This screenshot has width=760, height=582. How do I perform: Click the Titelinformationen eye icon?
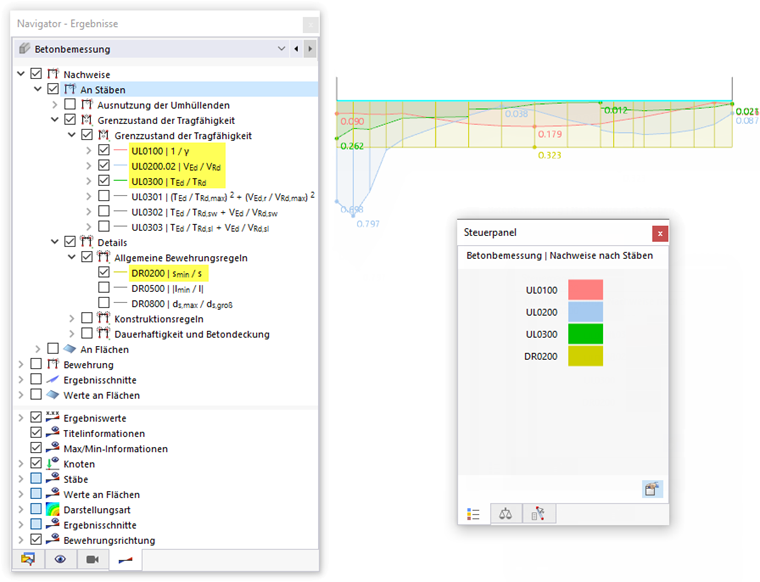[52, 432]
